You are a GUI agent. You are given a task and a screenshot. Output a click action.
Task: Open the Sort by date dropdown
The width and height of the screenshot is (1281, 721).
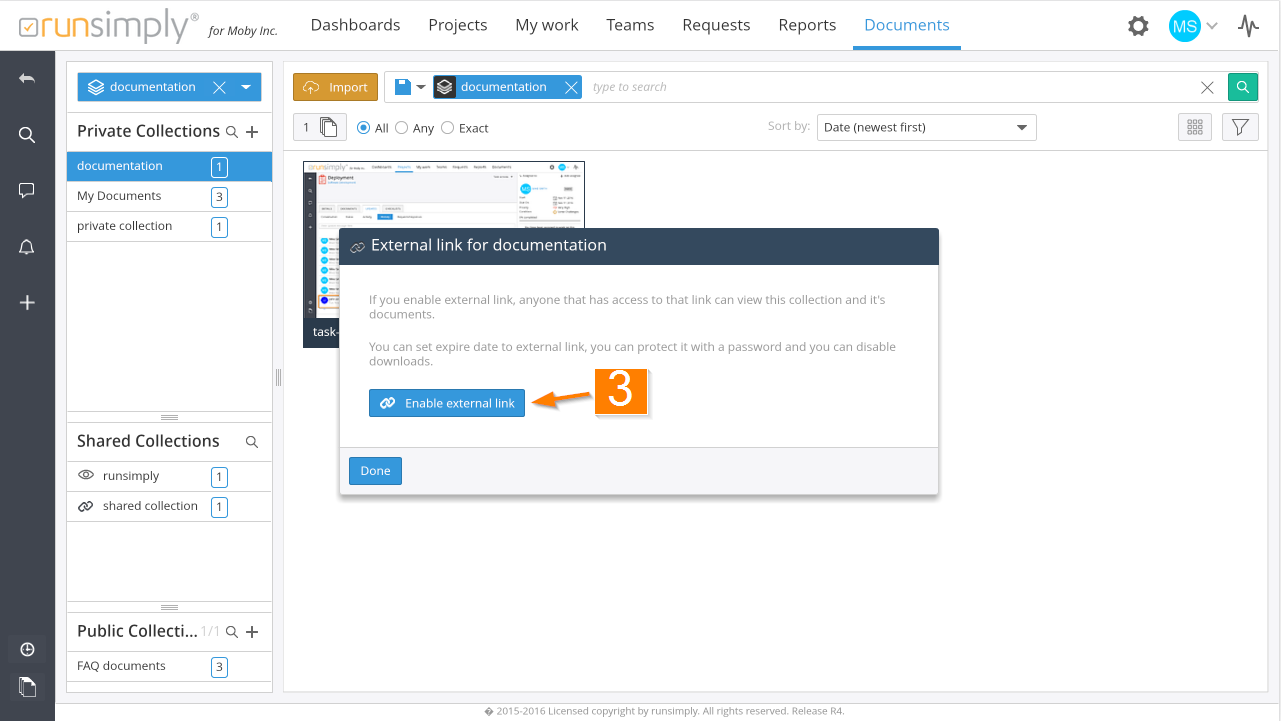pos(926,127)
